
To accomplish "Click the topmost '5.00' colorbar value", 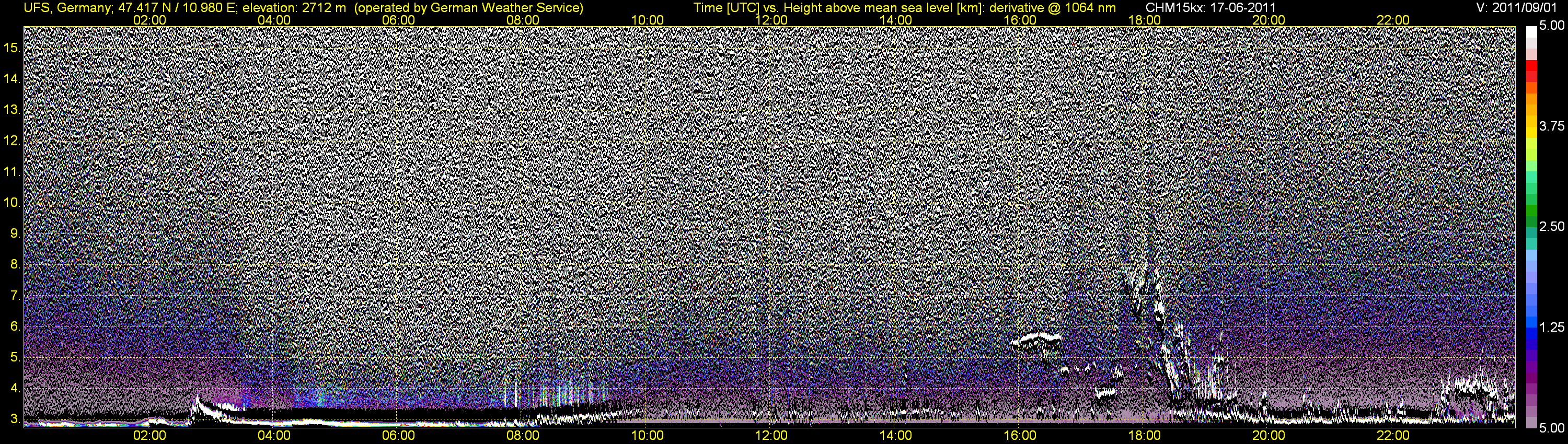I will tap(1552, 26).
